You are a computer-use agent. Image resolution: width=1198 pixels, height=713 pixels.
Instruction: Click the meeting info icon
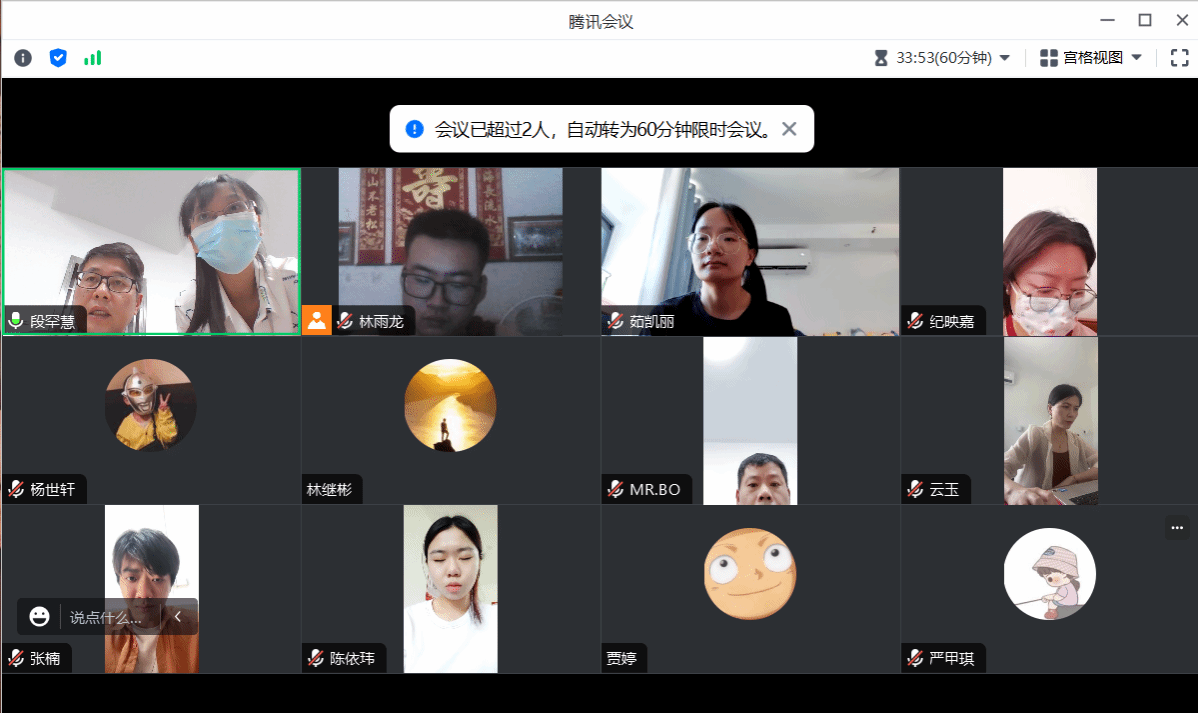22,58
